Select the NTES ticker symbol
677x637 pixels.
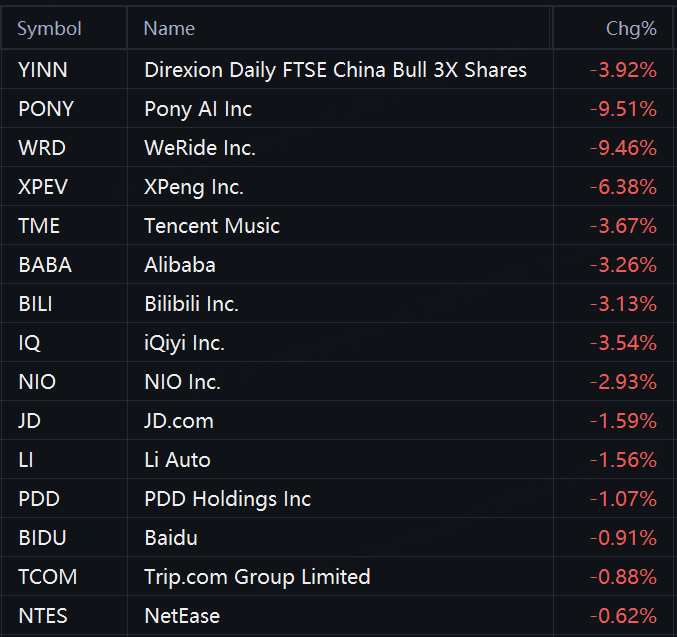click(43, 616)
